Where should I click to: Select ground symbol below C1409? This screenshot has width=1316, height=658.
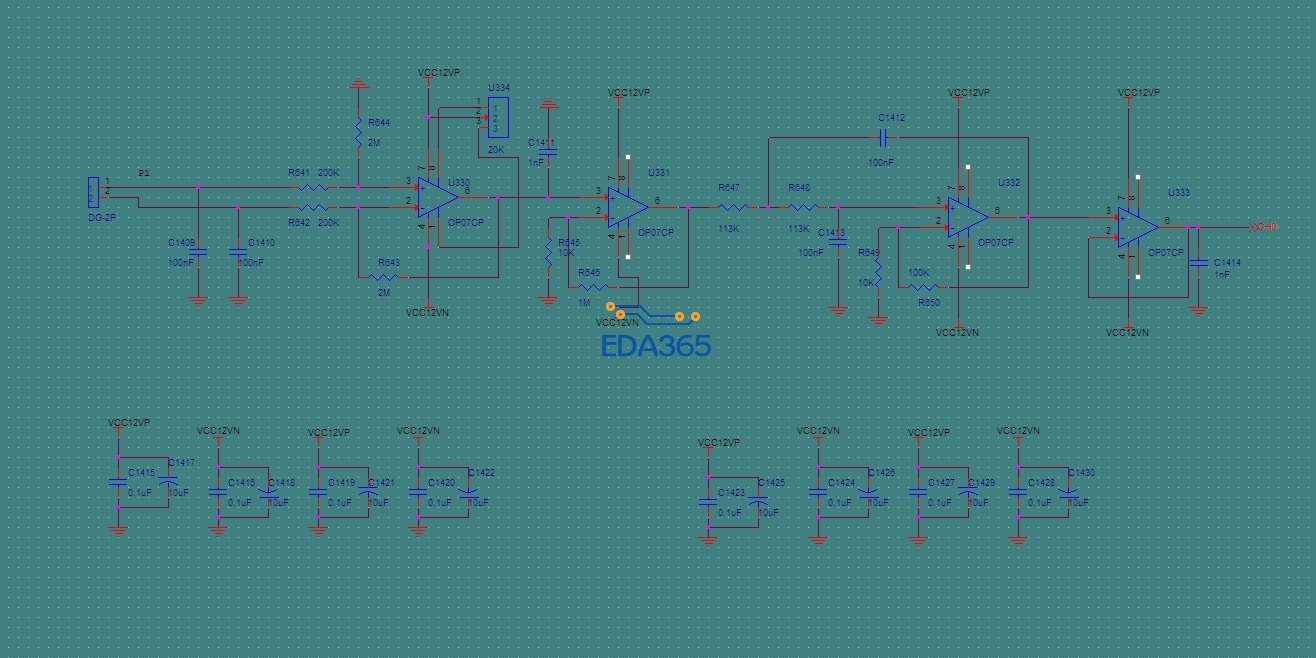(198, 299)
